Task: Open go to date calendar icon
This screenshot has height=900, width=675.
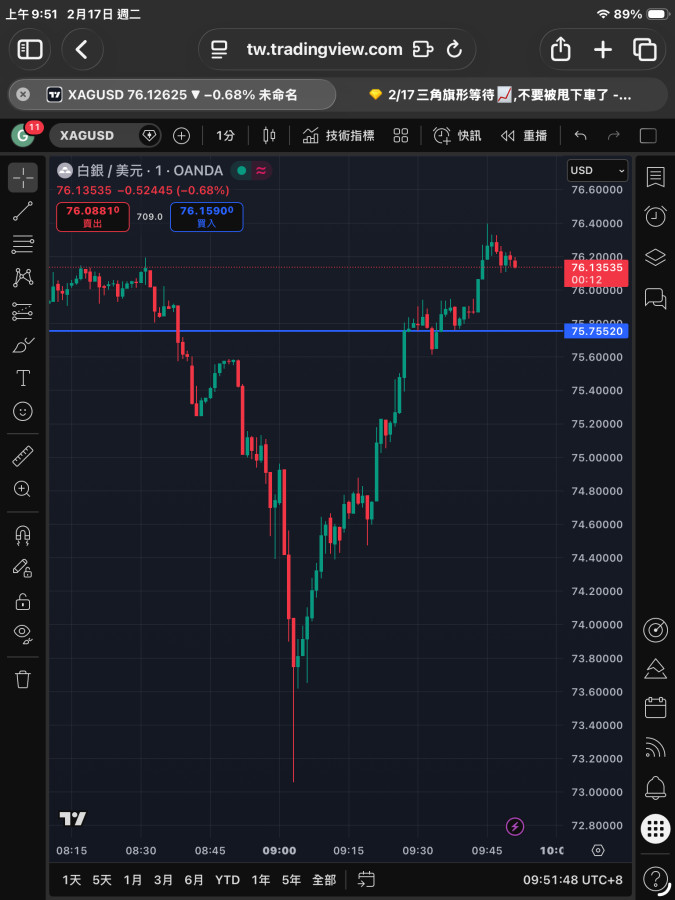Action: pos(366,879)
